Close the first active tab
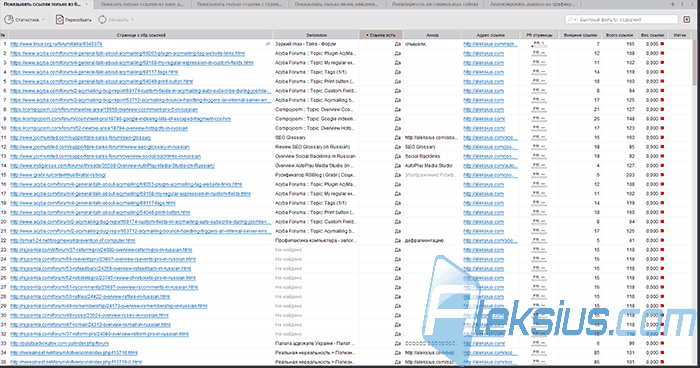This screenshot has height=368, width=700. pos(87,4)
